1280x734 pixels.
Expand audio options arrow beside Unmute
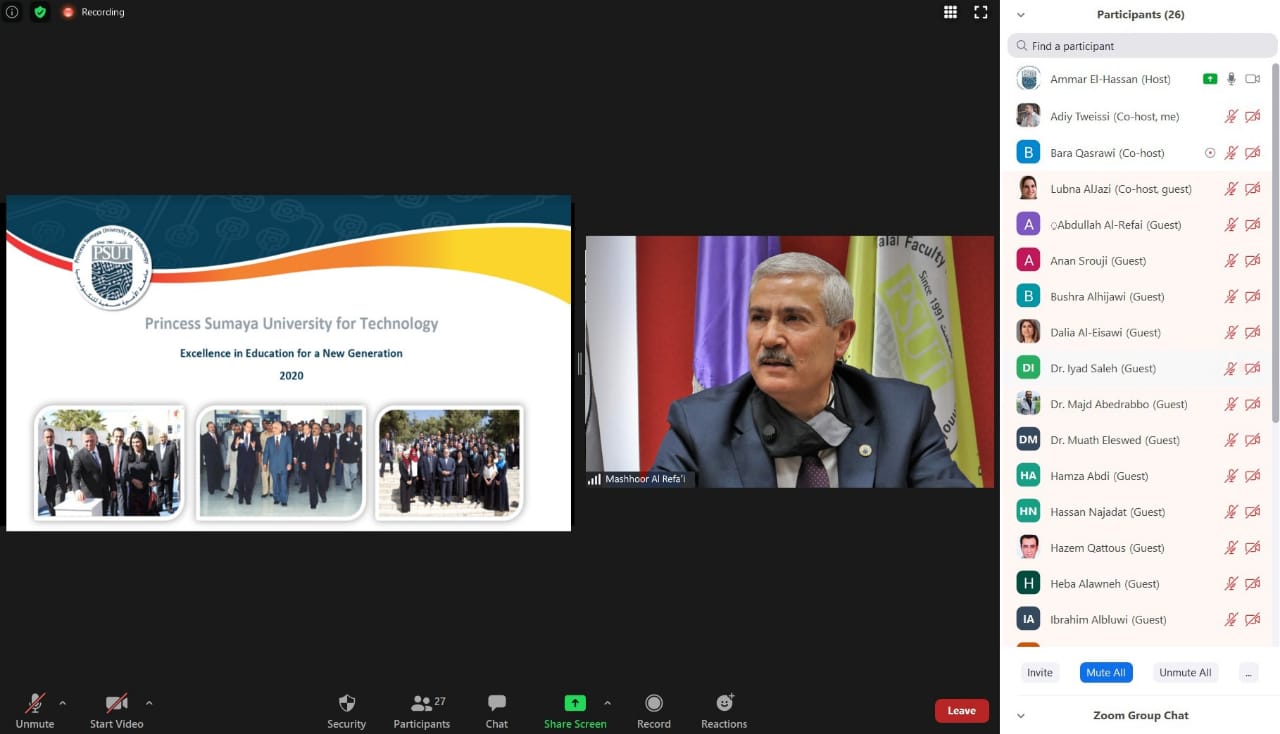click(x=62, y=703)
